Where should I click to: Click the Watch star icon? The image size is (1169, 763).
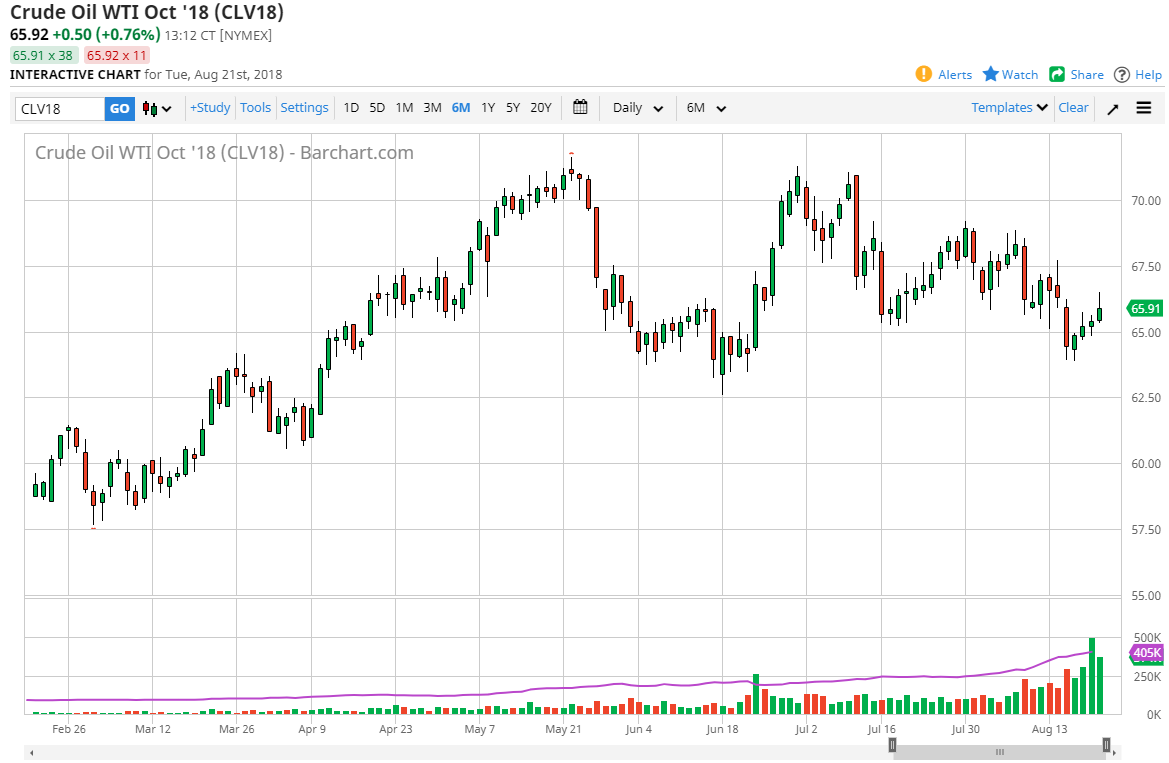991,74
